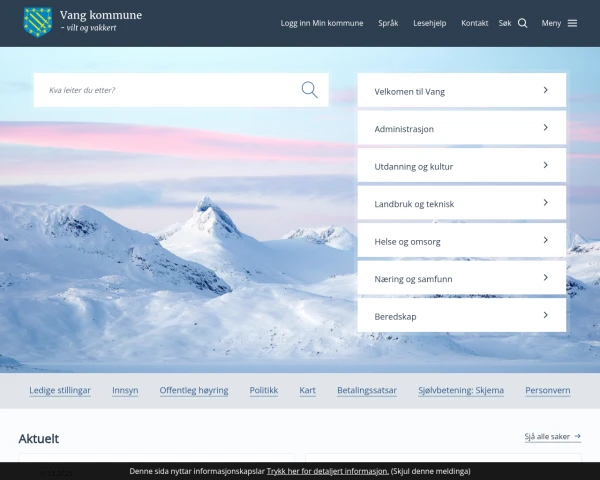Image resolution: width=600 pixels, height=480 pixels.
Task: Click the Vang kommune coat of arms logo
Action: (x=38, y=21)
